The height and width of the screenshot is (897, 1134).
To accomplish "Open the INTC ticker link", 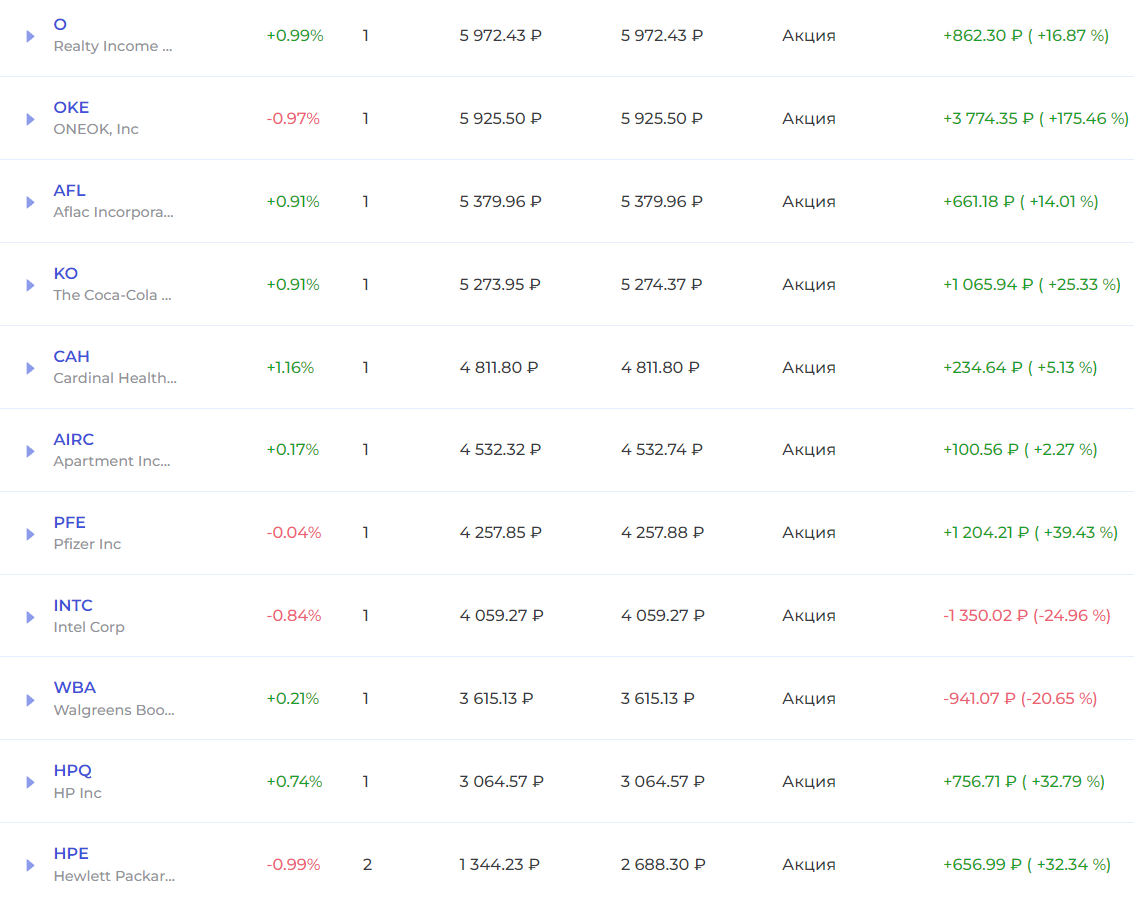I will click(73, 605).
